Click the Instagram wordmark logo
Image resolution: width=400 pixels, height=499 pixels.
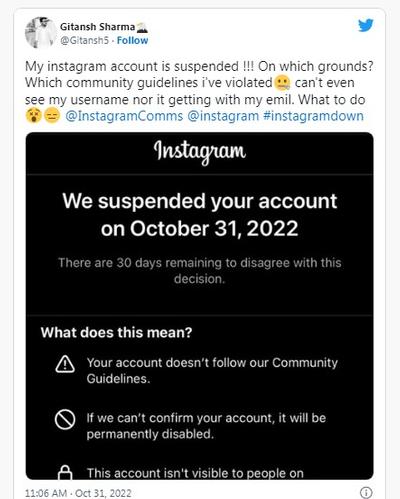point(200,152)
